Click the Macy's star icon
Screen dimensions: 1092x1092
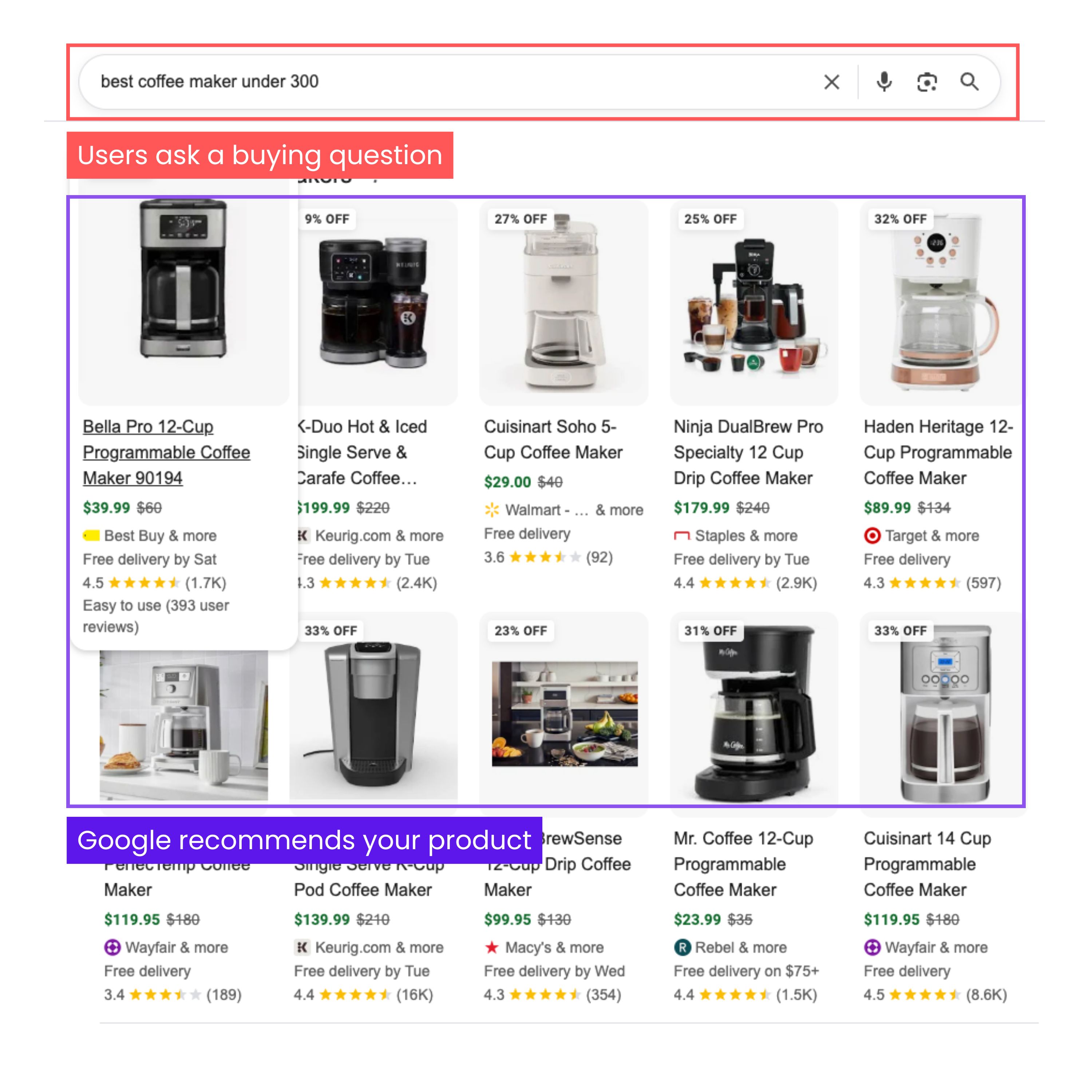click(x=492, y=947)
